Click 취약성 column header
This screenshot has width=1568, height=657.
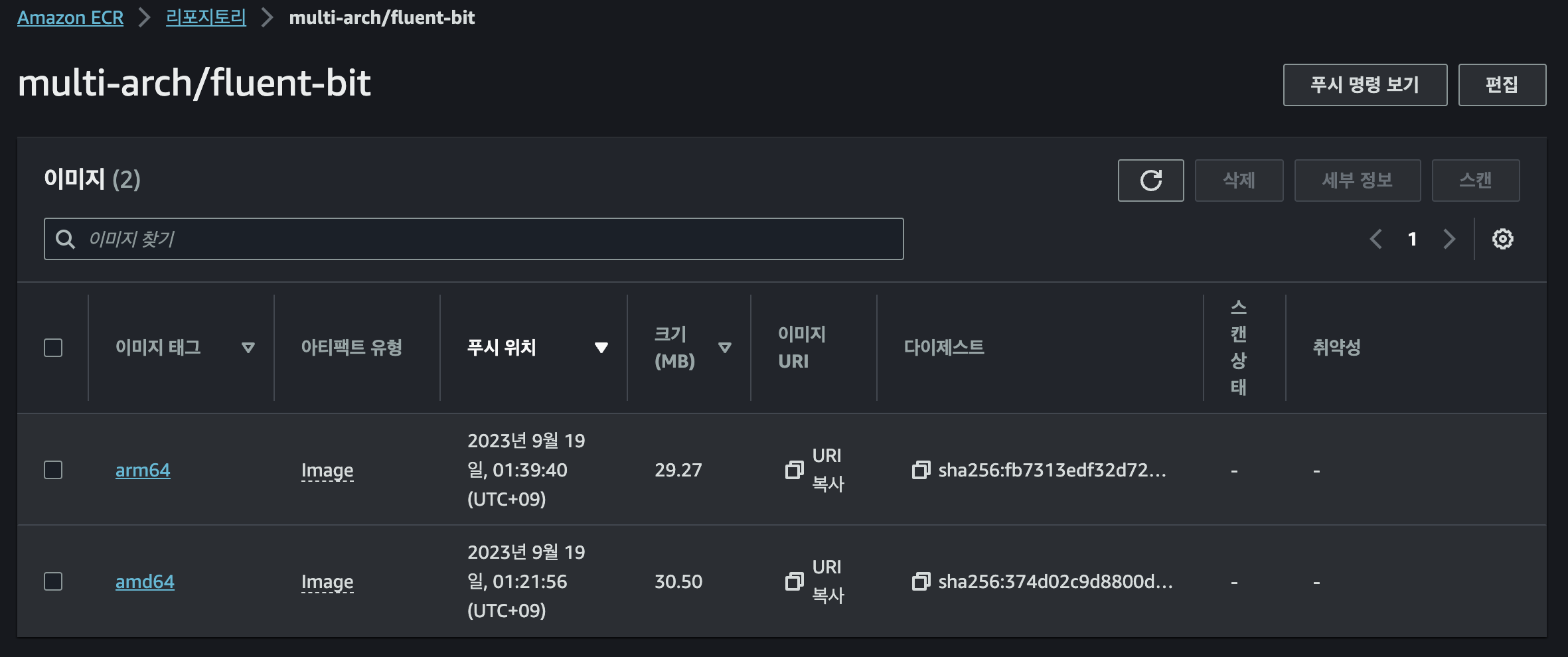(1337, 348)
